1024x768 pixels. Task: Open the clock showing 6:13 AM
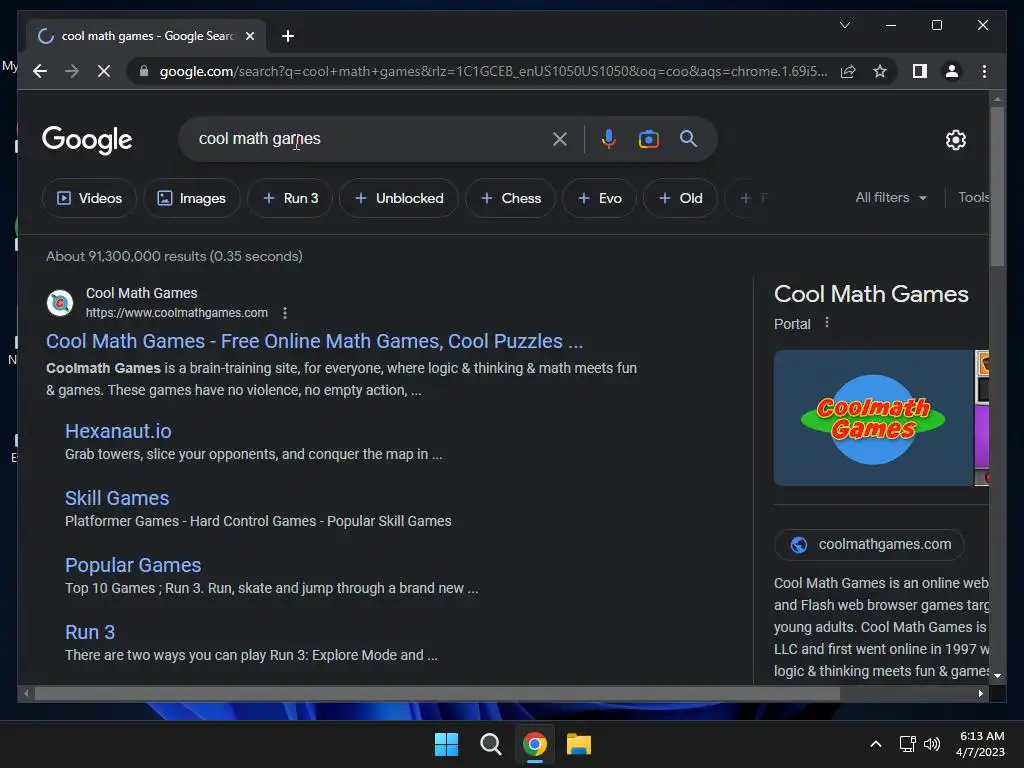tap(980, 744)
